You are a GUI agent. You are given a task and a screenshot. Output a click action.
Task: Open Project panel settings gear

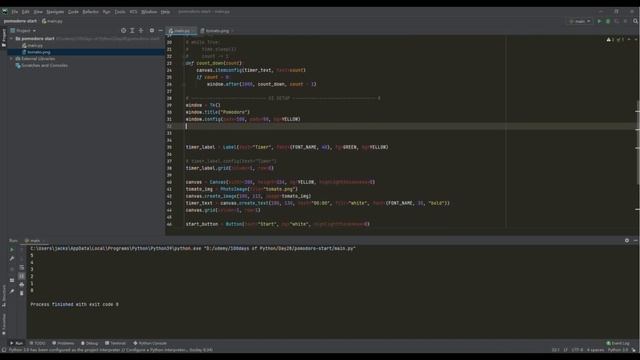(x=152, y=31)
